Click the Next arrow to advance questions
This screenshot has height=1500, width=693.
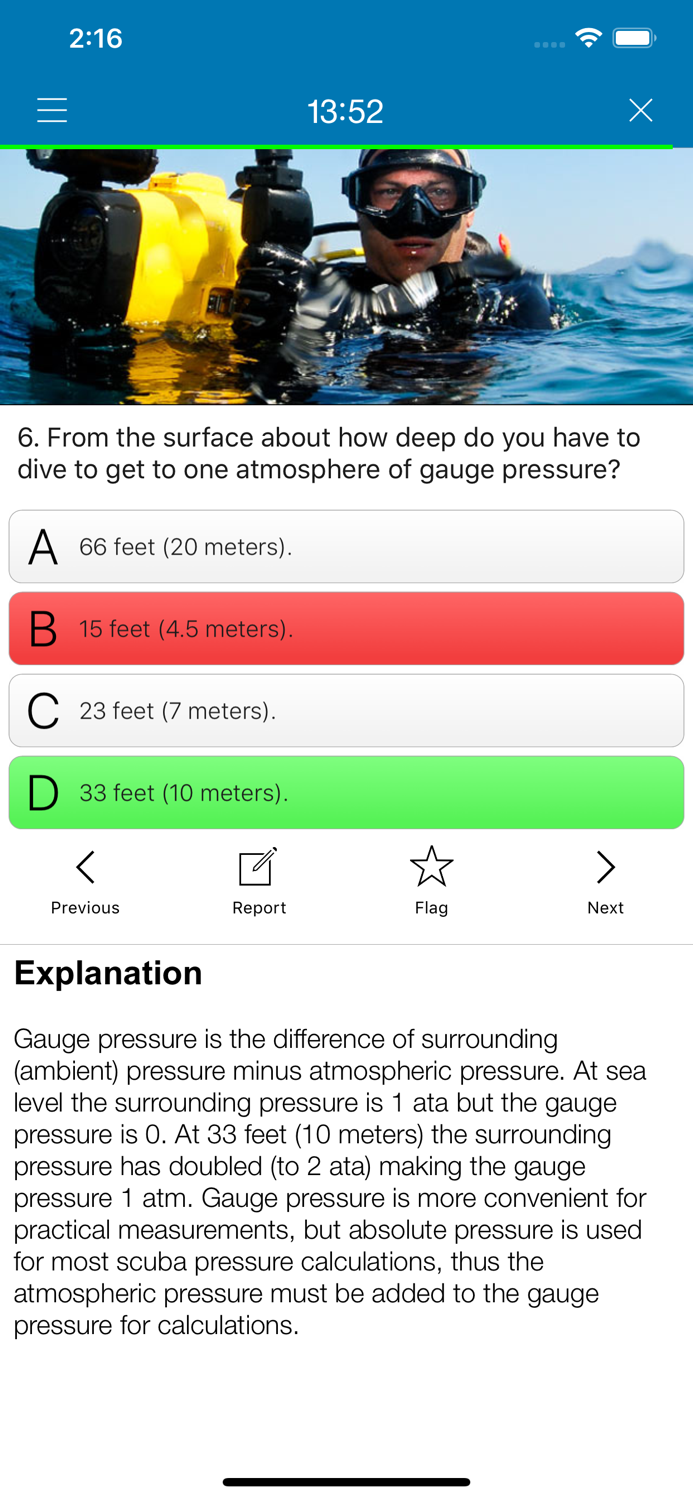pyautogui.click(x=606, y=867)
